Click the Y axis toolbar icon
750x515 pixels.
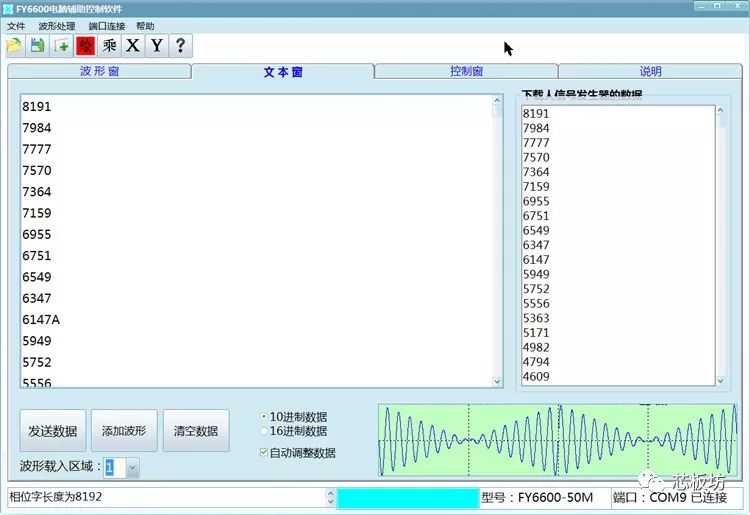tap(157, 46)
